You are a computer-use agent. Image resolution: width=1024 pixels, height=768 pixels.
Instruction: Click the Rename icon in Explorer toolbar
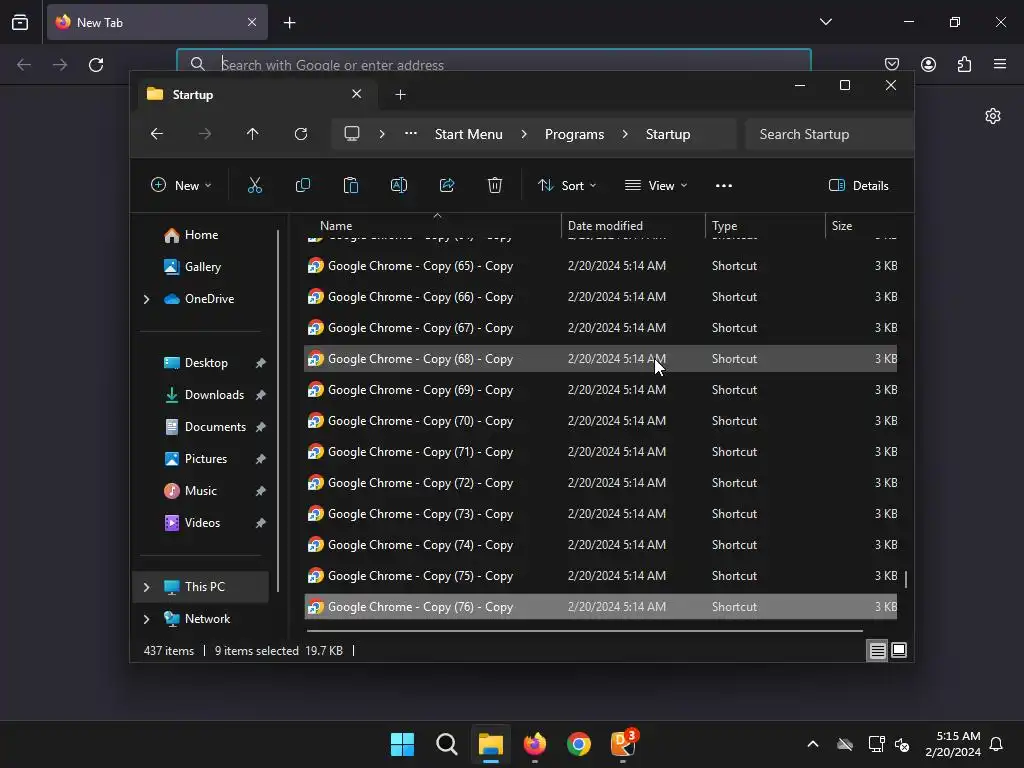(x=399, y=185)
